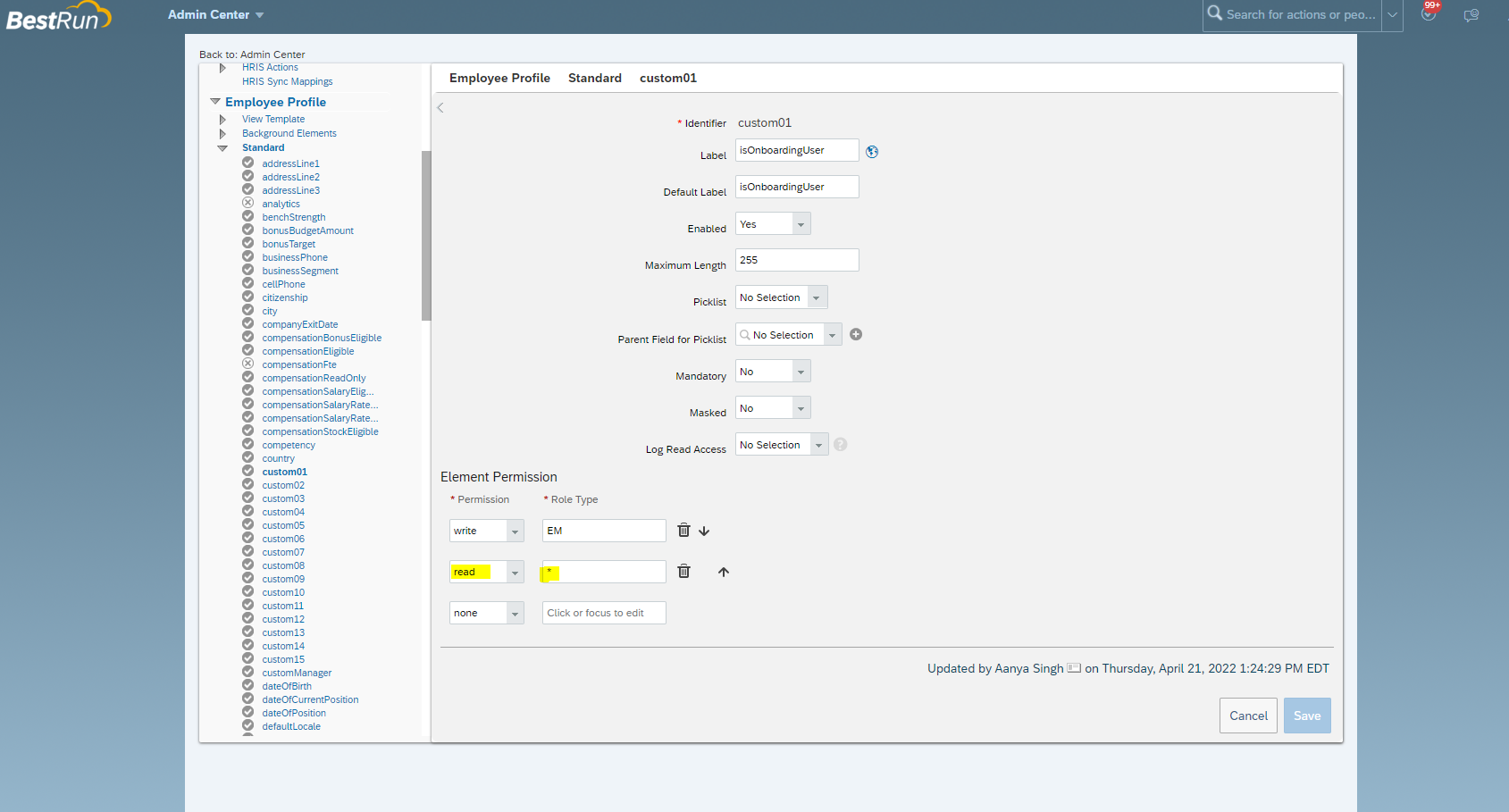Open HRIS Sync Mappings link
Screen dimensions: 1509x812
[x=288, y=81]
